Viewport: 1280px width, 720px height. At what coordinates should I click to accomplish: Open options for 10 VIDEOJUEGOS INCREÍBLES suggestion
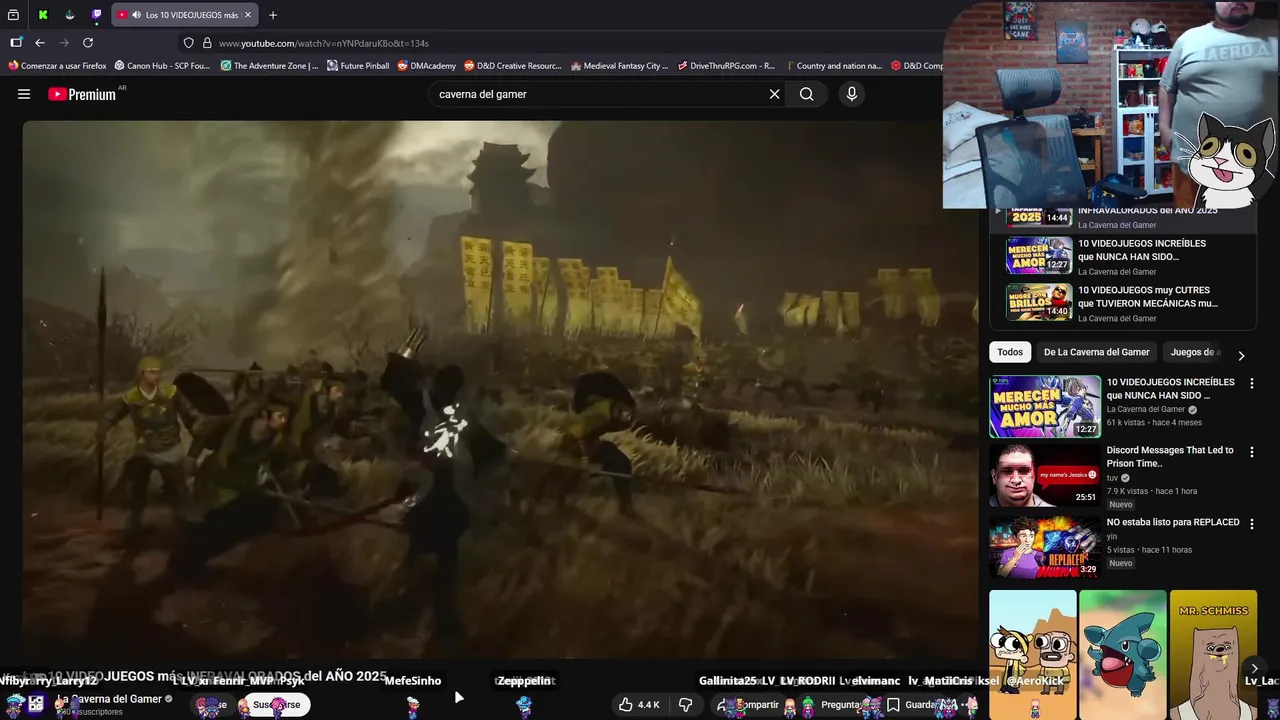point(1251,384)
